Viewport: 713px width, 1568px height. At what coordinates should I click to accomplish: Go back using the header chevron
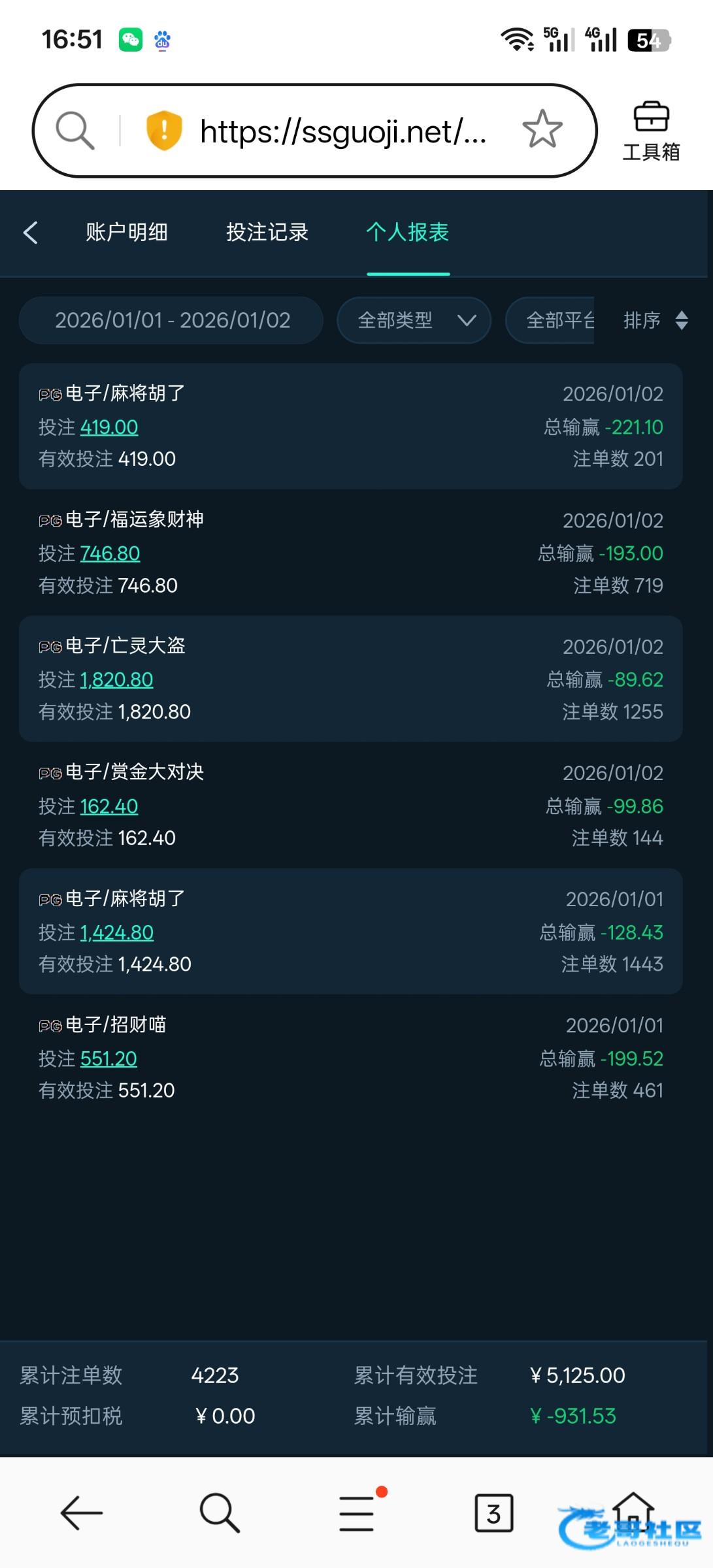31,233
